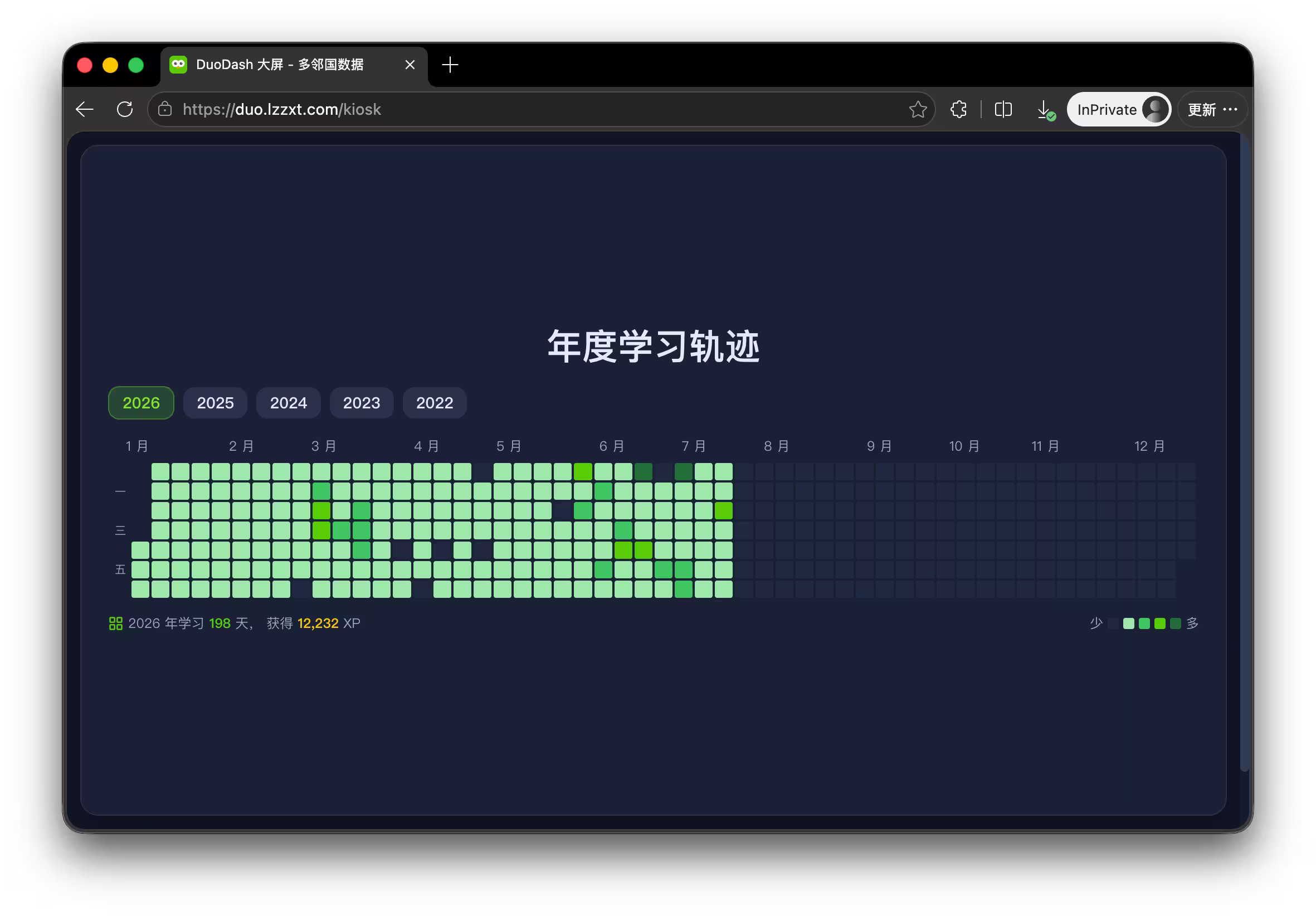Switch to the 2022 year
Viewport: 1316px width, 916px height.
click(435, 403)
